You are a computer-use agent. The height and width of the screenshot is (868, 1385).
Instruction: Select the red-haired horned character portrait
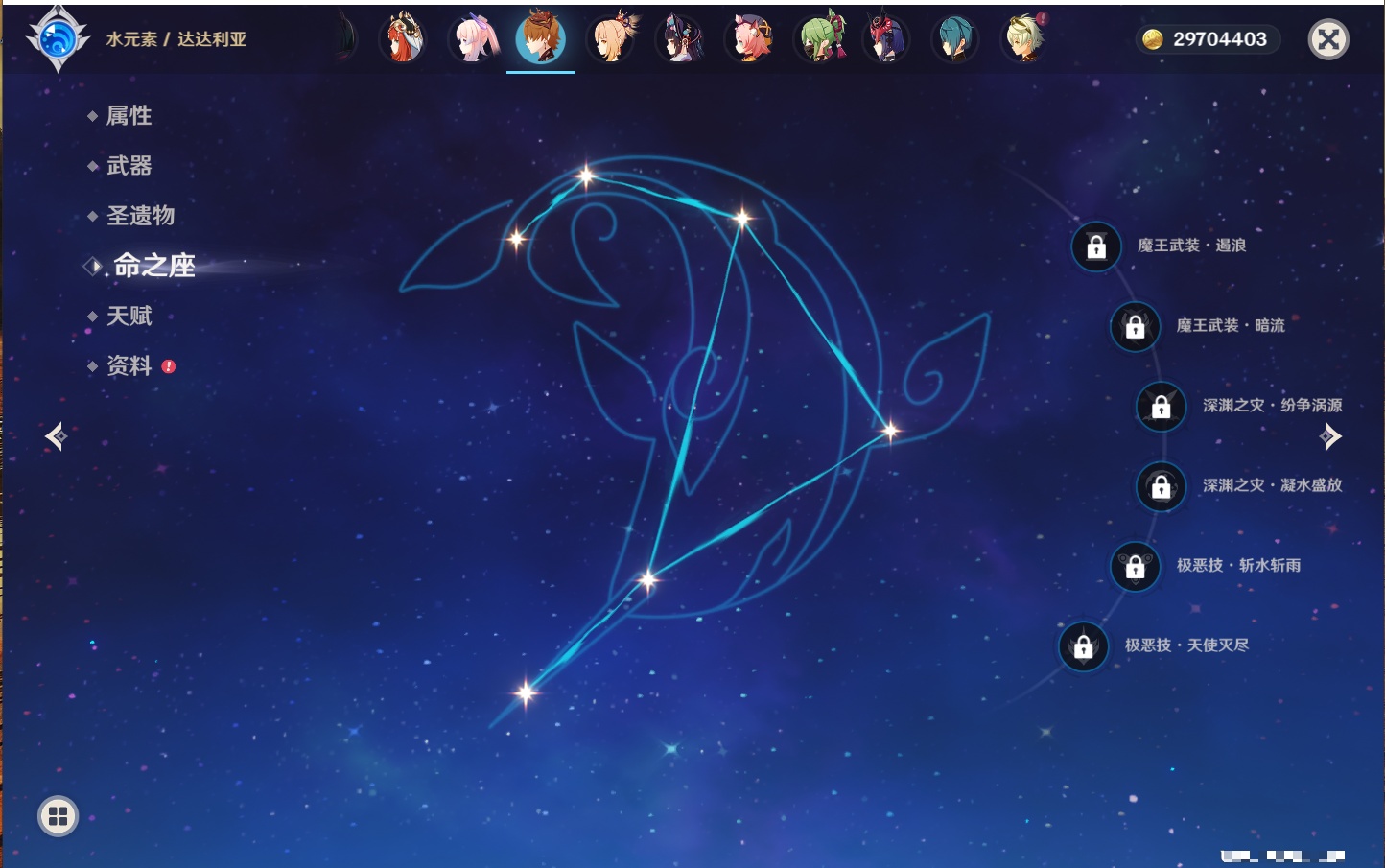[403, 39]
